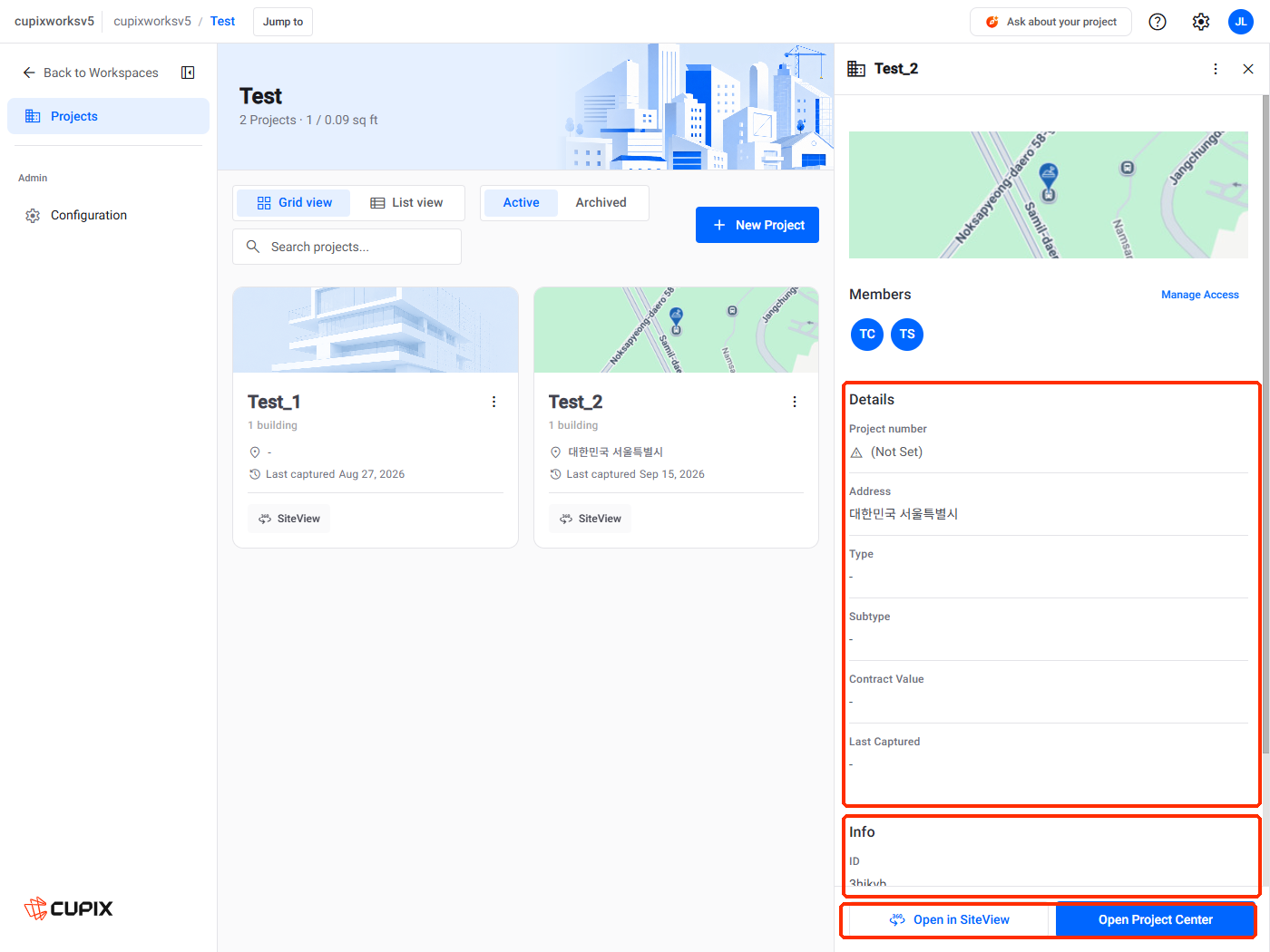Switch to Grid view
The width and height of the screenshot is (1270, 952).
click(294, 203)
